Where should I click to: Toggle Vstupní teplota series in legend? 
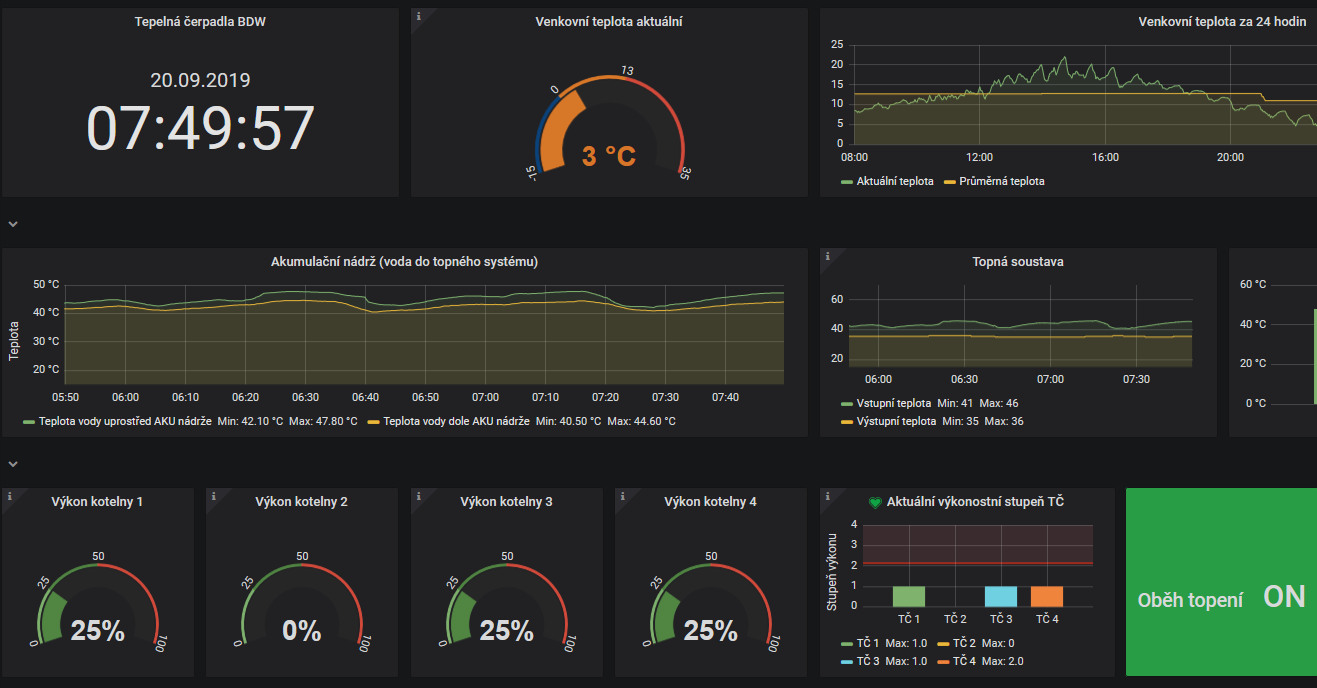[896, 403]
